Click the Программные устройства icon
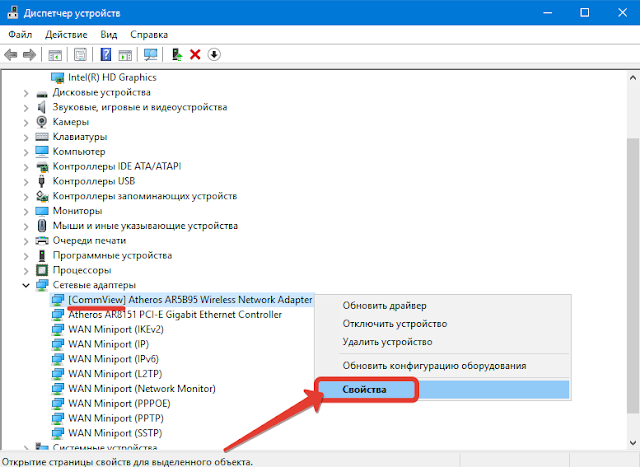Screen dimensions: 640x467 point(42,256)
